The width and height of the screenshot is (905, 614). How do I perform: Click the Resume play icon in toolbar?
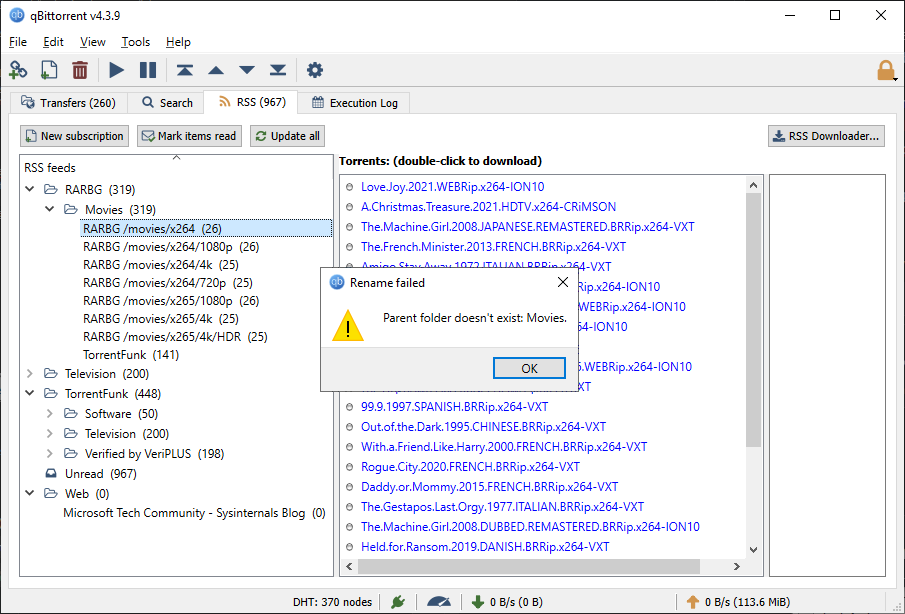(117, 70)
